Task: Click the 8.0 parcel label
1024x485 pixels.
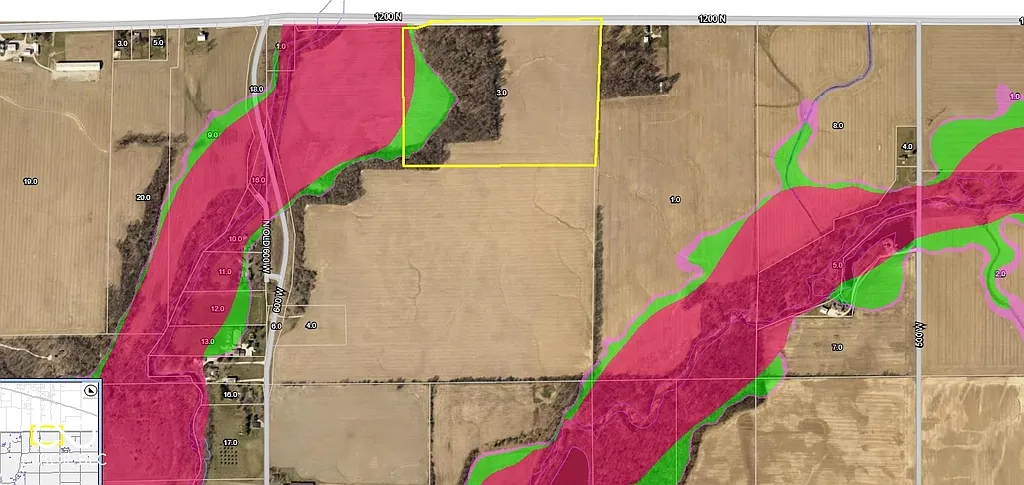Action: [x=838, y=125]
